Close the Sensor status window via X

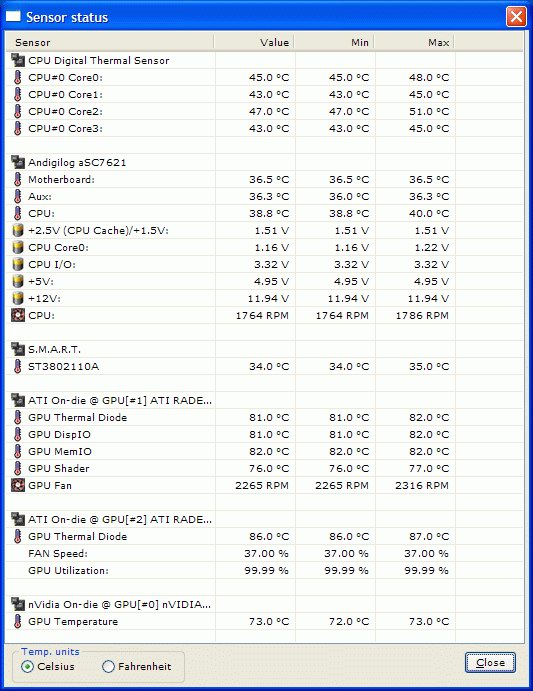(516, 17)
